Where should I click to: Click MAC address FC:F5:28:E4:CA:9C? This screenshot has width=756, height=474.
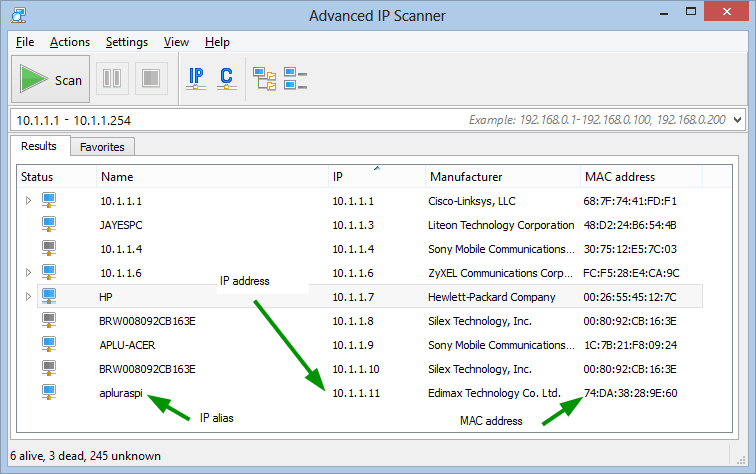[x=631, y=273]
